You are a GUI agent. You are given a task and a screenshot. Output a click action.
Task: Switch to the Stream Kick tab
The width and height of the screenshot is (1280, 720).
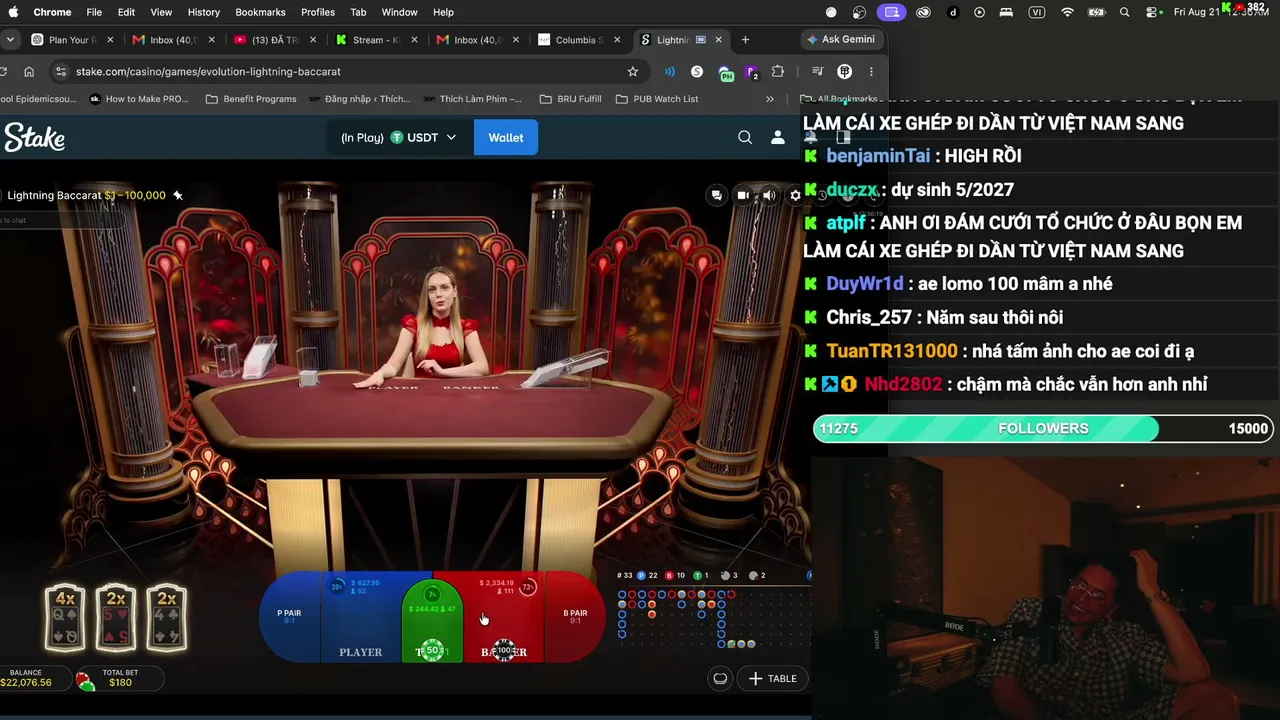click(x=376, y=40)
